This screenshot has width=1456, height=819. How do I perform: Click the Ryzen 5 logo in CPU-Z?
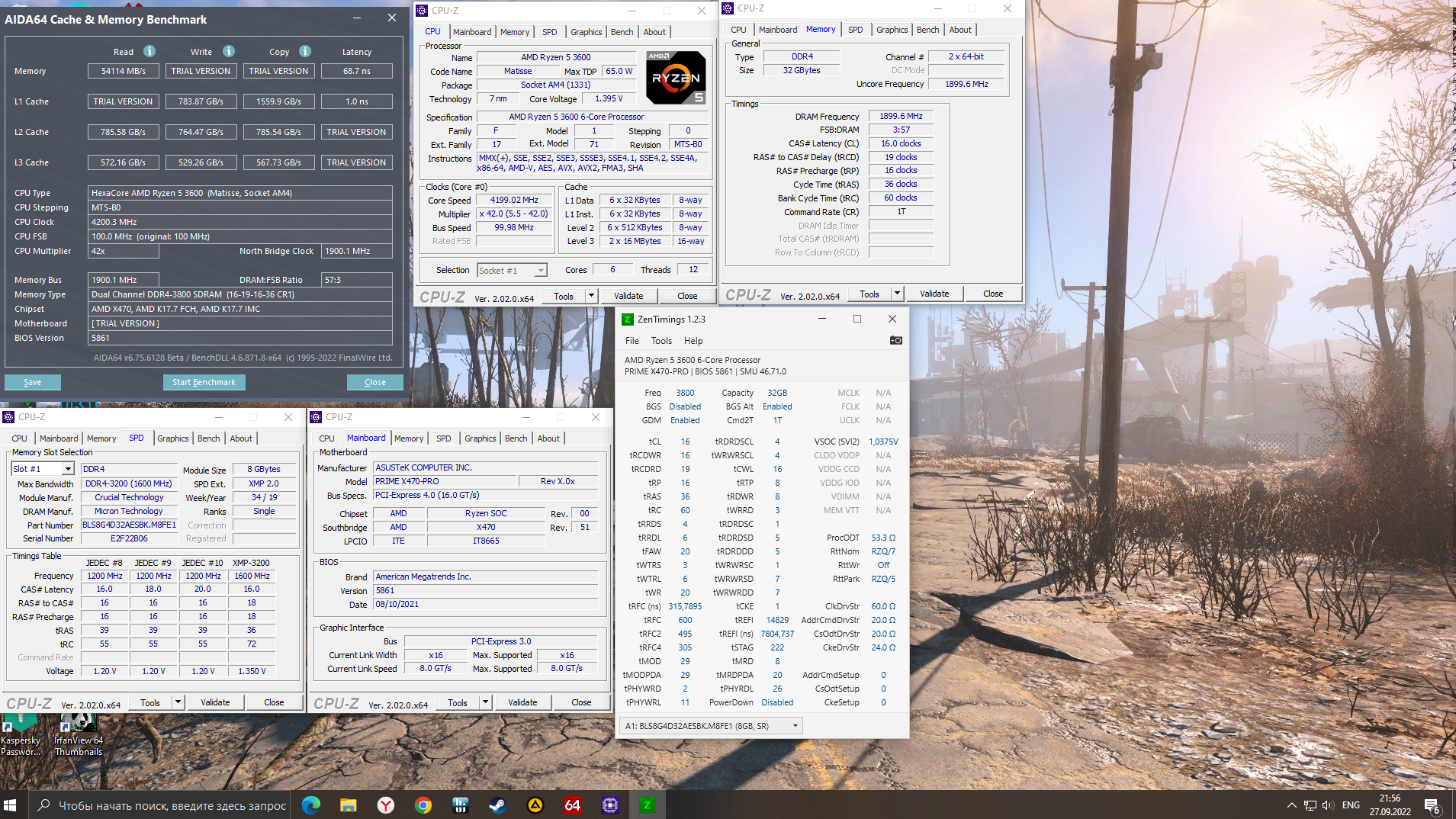point(676,77)
